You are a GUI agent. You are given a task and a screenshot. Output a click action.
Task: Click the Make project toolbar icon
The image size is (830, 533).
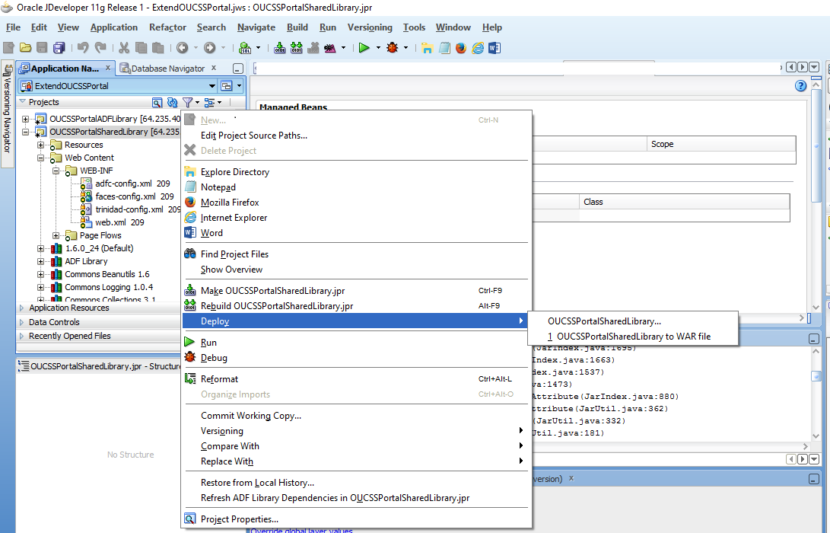click(279, 48)
